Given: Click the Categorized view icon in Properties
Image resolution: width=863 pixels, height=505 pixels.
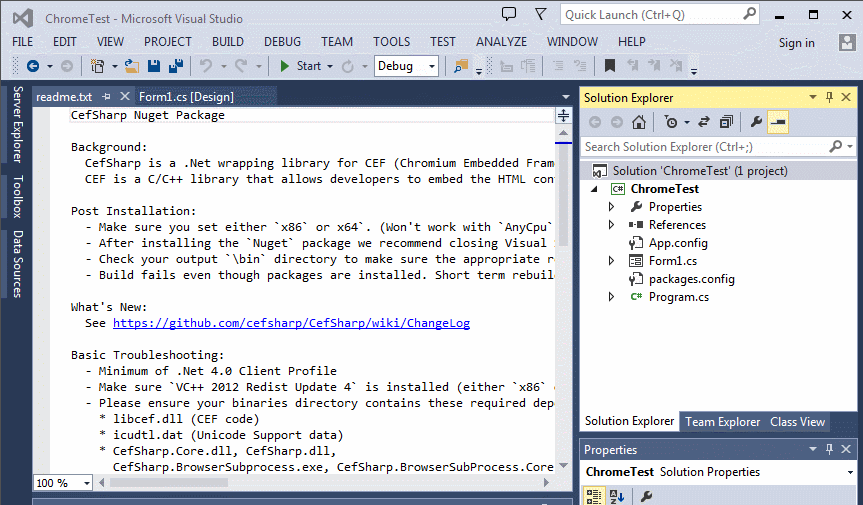Looking at the screenshot, I should (x=593, y=496).
